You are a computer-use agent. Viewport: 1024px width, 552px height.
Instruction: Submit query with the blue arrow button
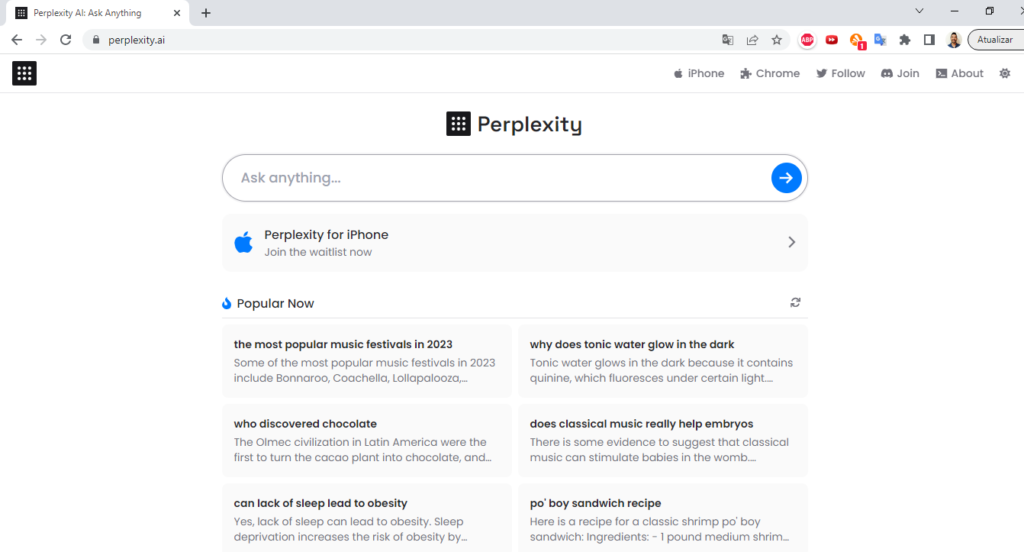point(786,178)
